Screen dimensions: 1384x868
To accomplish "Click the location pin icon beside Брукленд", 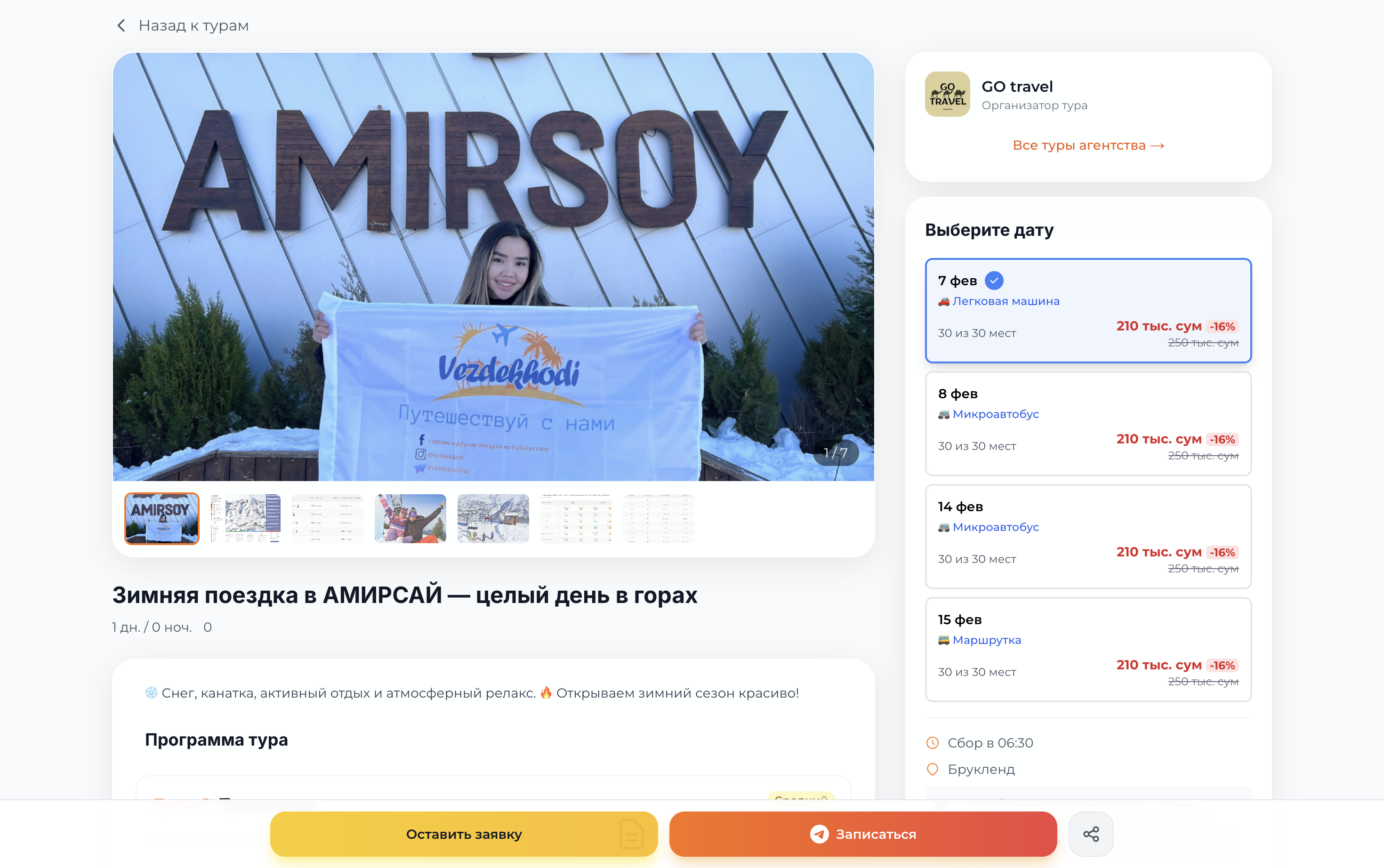I will point(933,769).
